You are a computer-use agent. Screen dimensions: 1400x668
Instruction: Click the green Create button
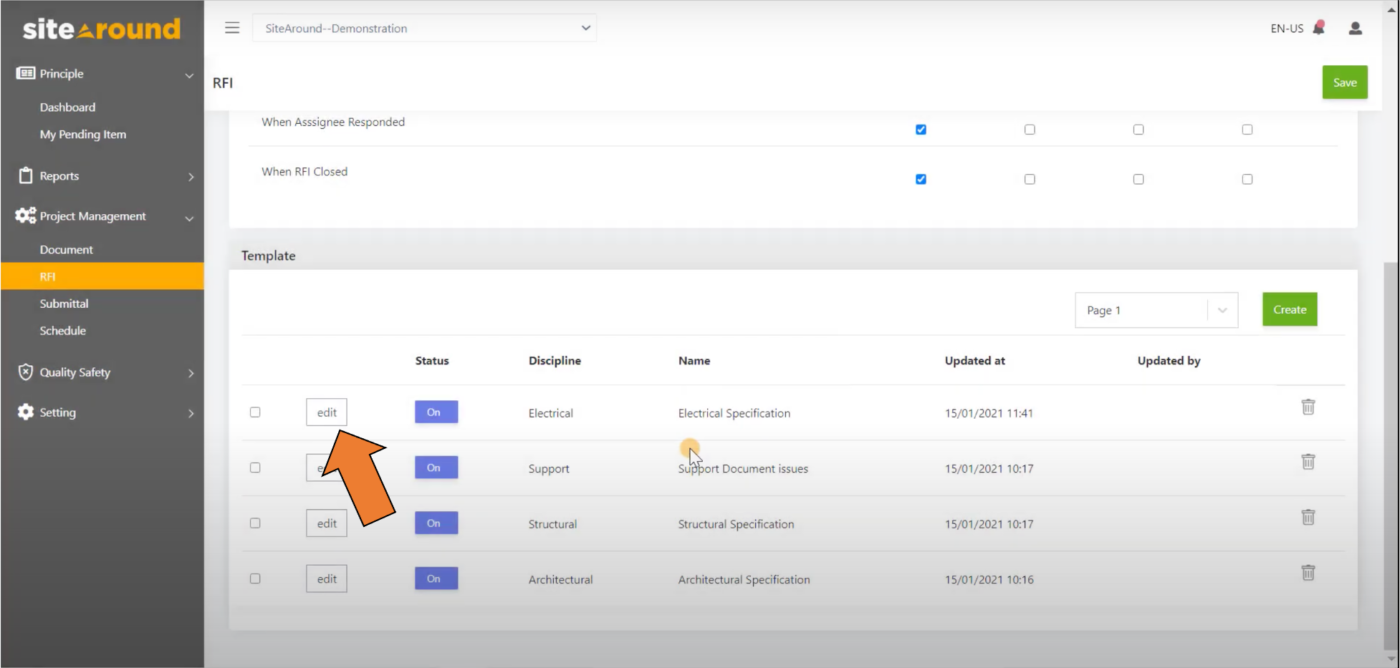[x=1289, y=309]
